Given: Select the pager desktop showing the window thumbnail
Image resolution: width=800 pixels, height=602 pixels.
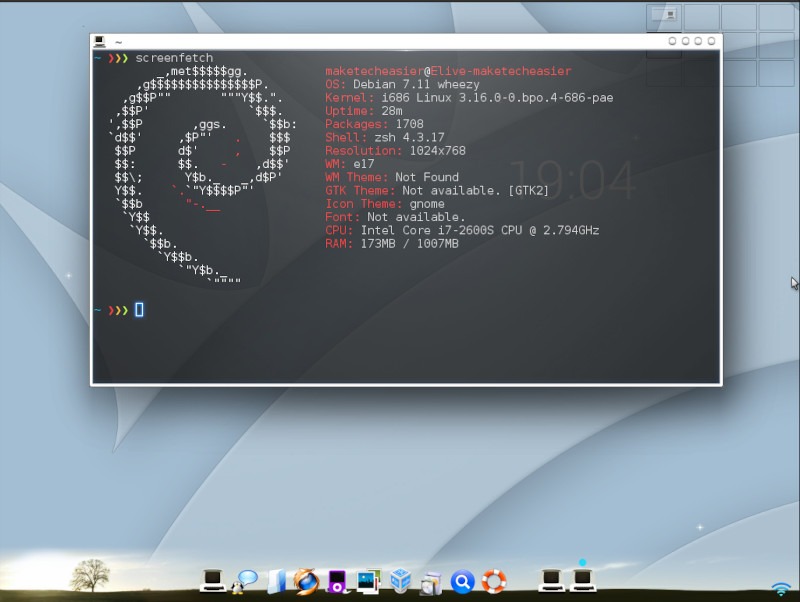Looking at the screenshot, I should [665, 17].
